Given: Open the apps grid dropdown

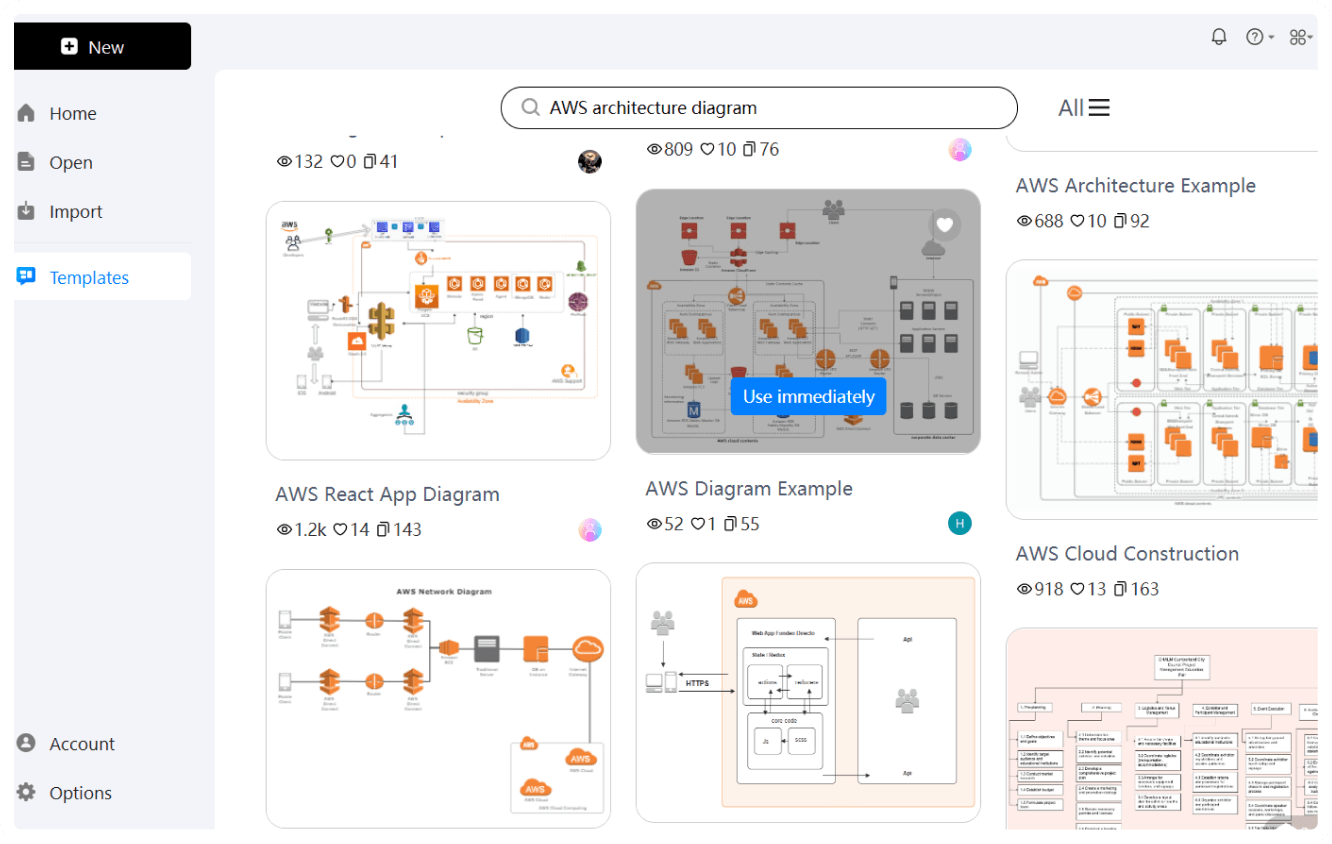Looking at the screenshot, I should point(1302,37).
